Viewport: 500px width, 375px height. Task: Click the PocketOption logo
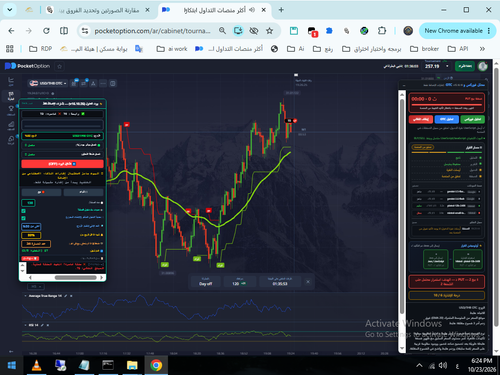[27, 66]
